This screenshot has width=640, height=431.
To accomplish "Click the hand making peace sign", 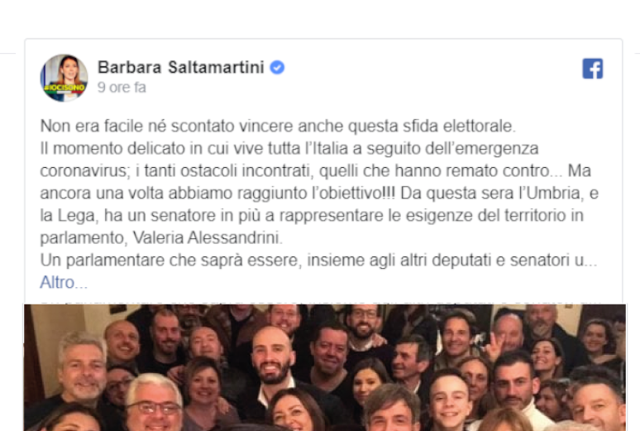I will [x=496, y=346].
